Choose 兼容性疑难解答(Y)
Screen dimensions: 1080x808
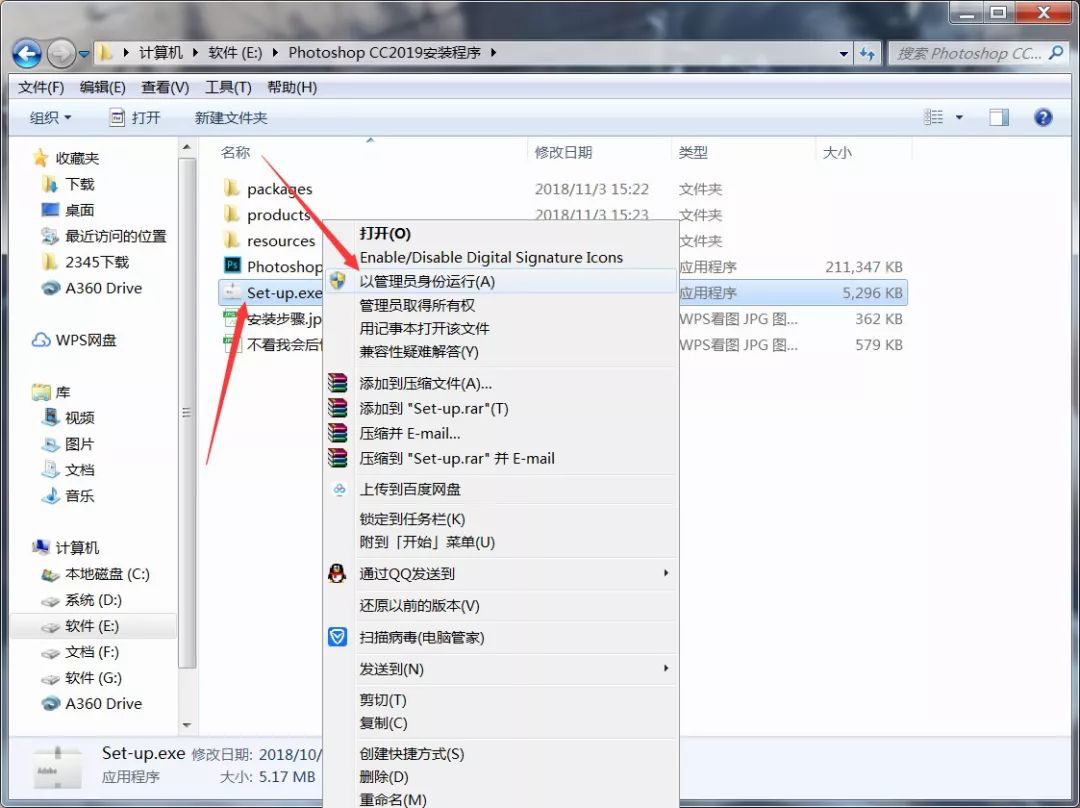coord(501,352)
